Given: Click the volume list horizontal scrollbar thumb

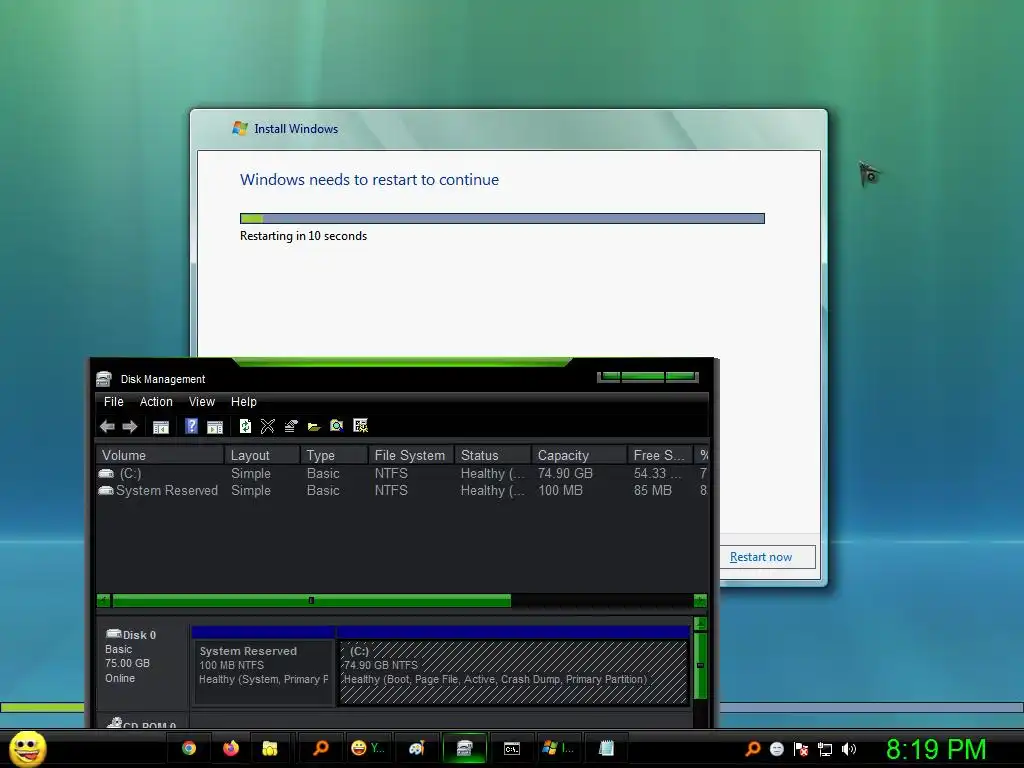Looking at the screenshot, I should [312, 600].
